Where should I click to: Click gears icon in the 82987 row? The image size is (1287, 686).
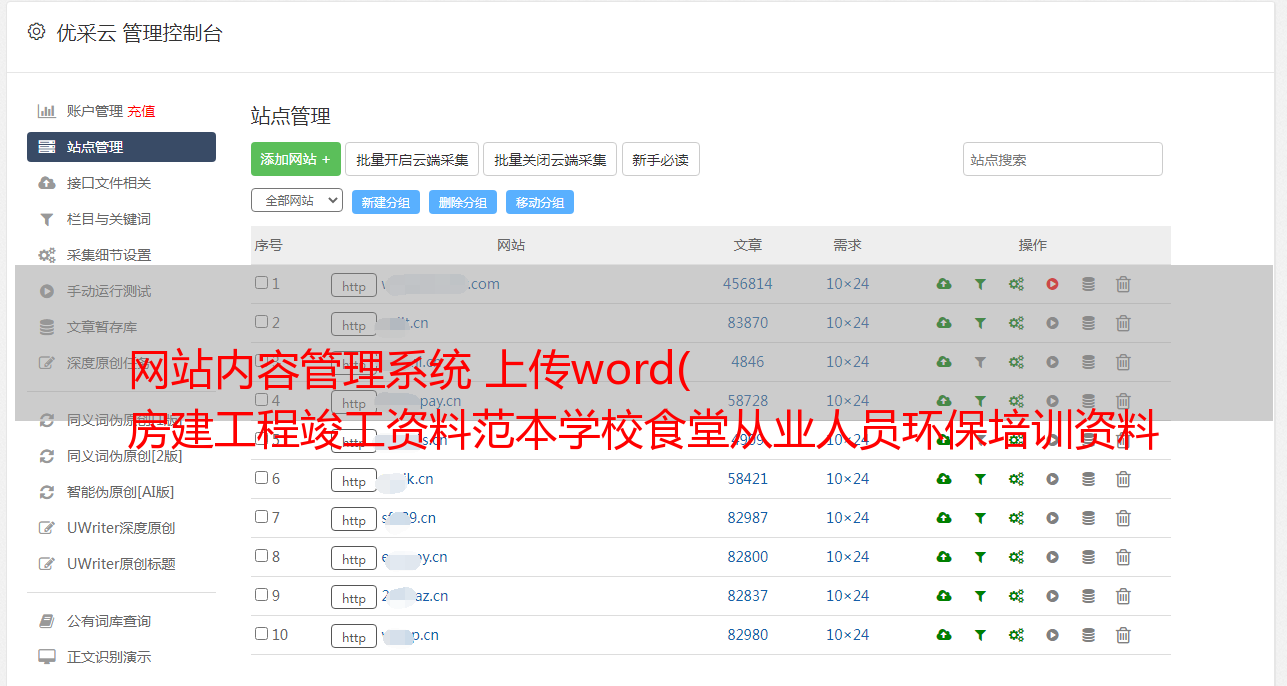tap(1016, 518)
